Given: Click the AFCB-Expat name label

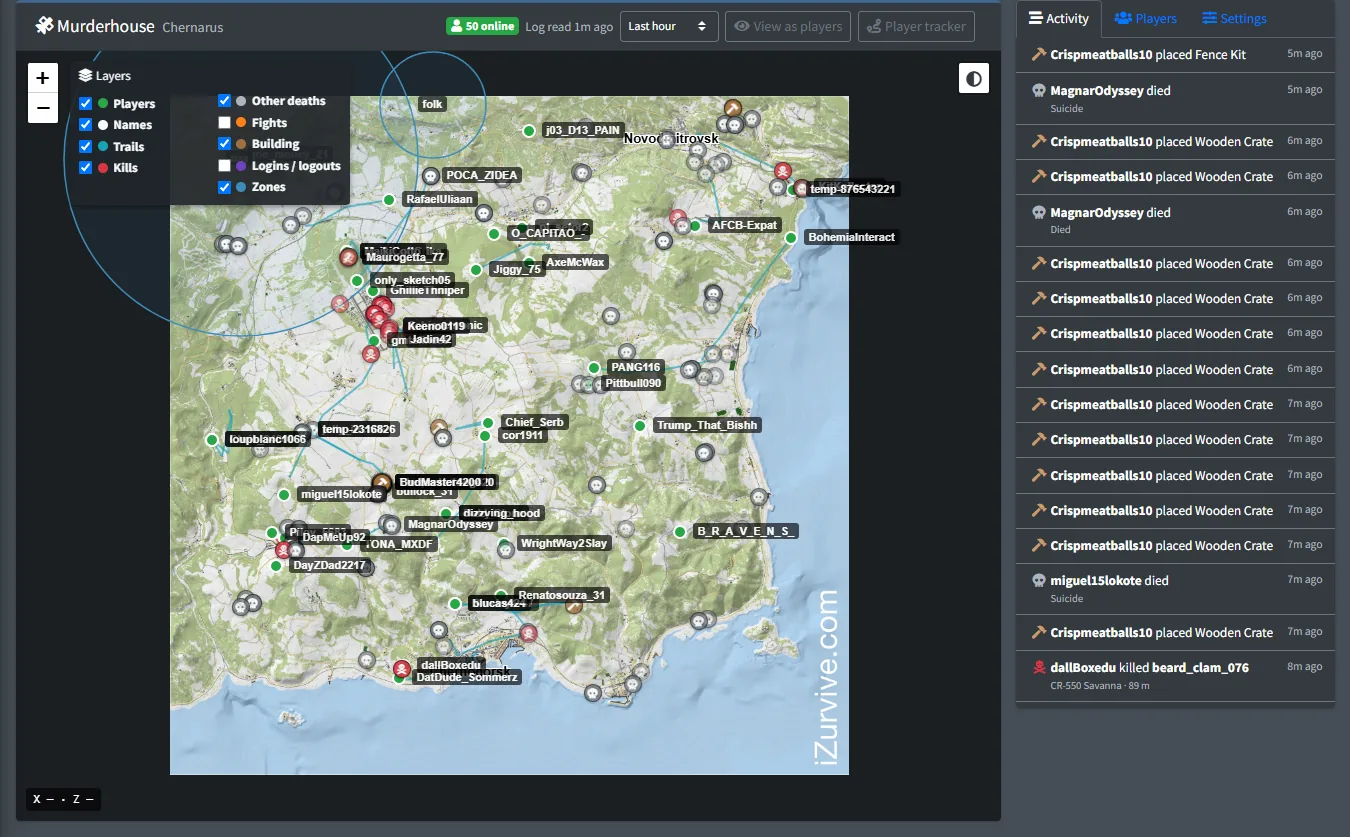Looking at the screenshot, I should tap(744, 225).
